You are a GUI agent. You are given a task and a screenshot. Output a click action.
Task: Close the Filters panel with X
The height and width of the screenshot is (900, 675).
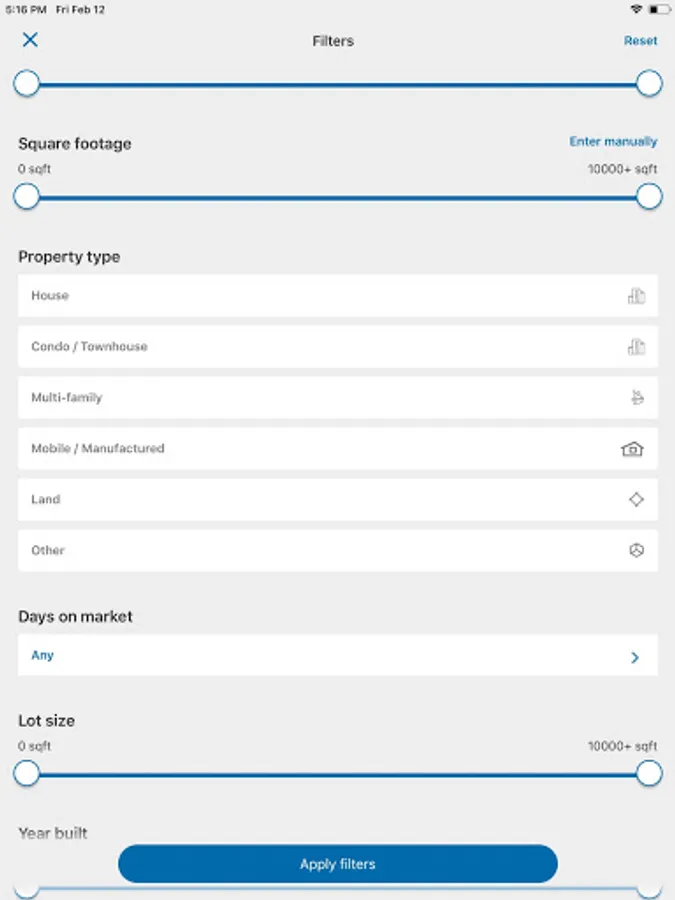30,40
